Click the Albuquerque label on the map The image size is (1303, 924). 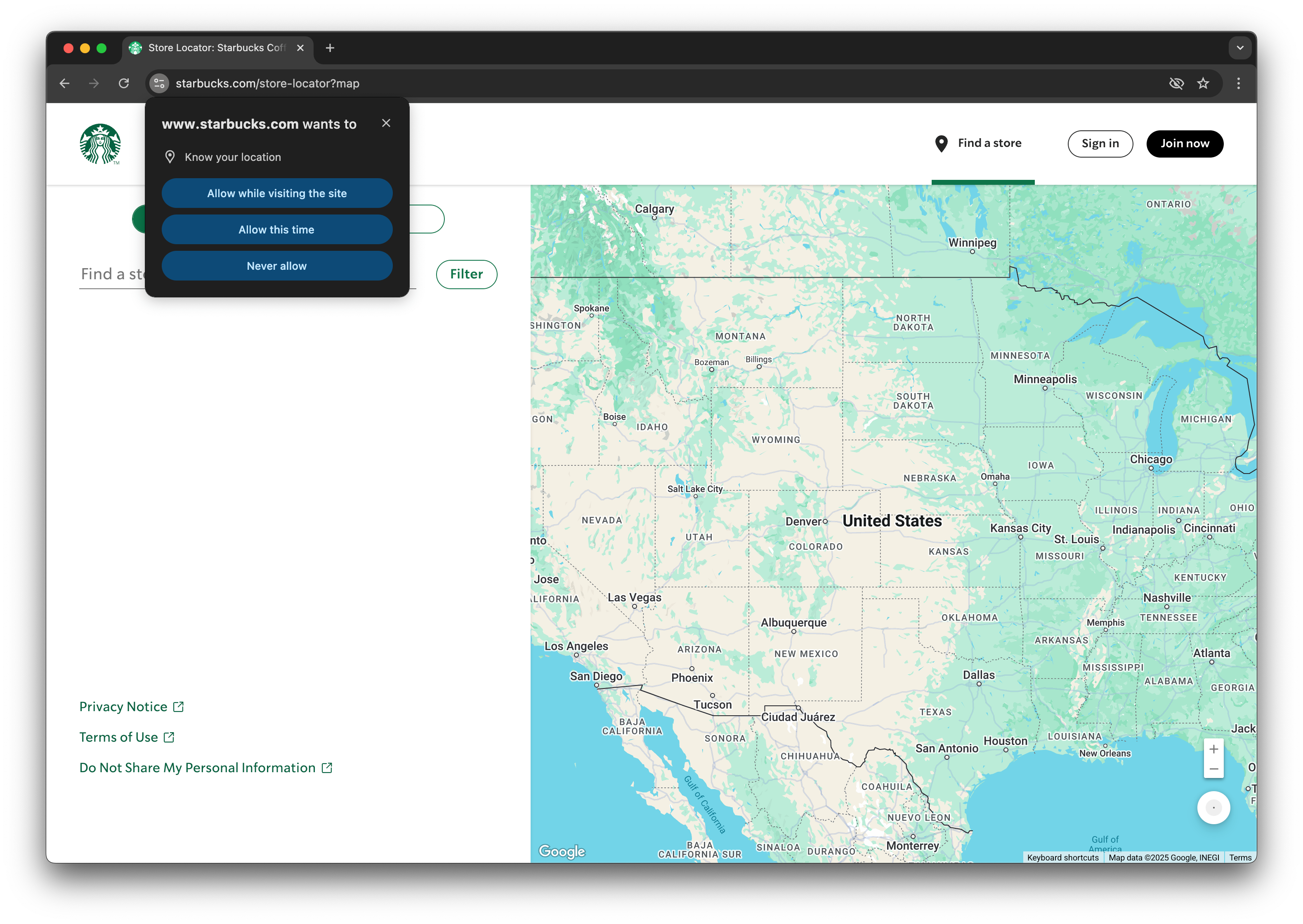pyautogui.click(x=794, y=622)
